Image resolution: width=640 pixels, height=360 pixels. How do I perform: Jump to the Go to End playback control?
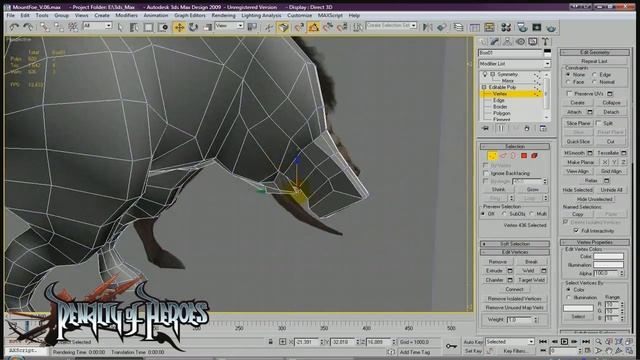click(x=586, y=341)
